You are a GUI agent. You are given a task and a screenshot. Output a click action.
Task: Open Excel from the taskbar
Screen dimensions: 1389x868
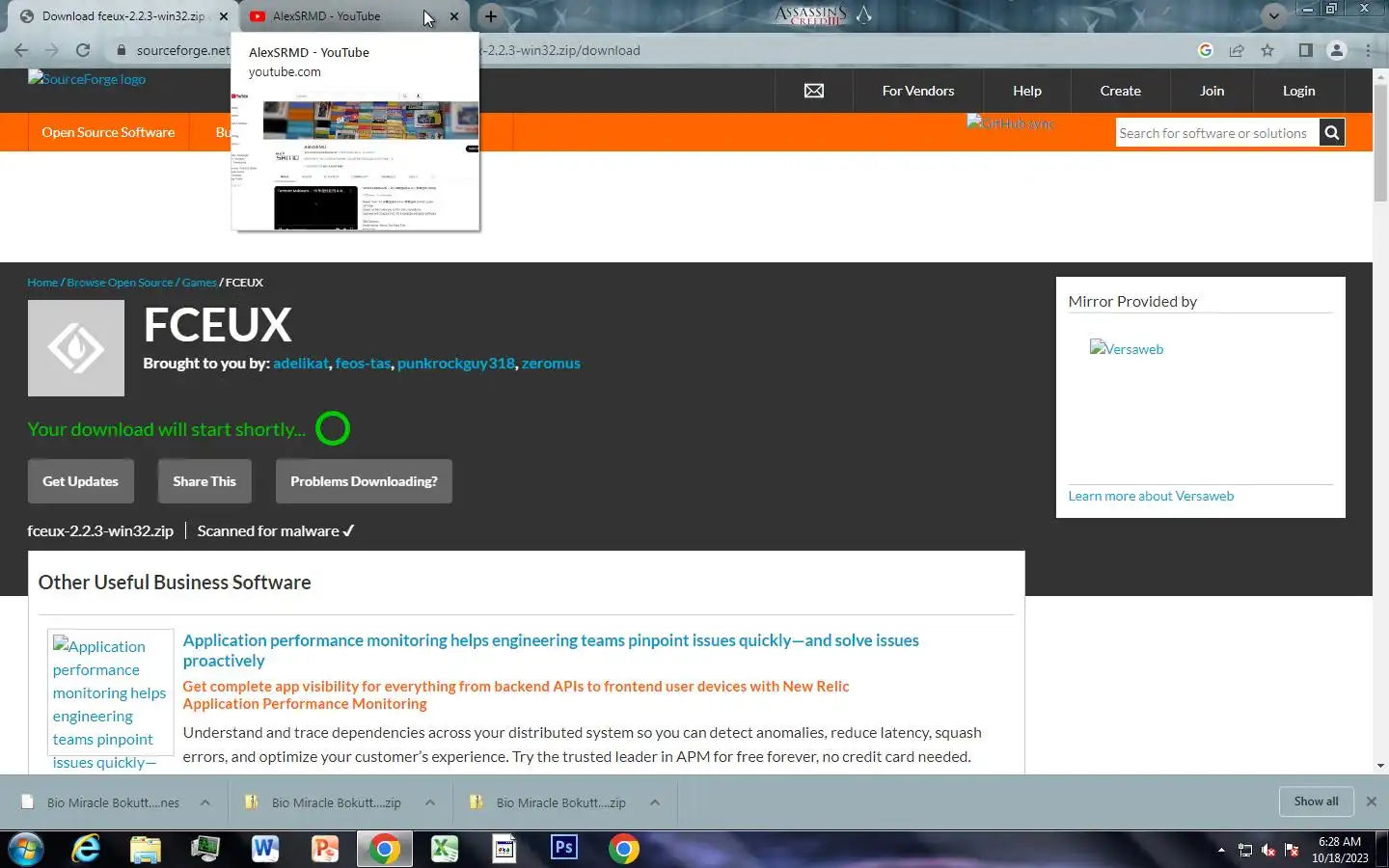pyautogui.click(x=445, y=849)
